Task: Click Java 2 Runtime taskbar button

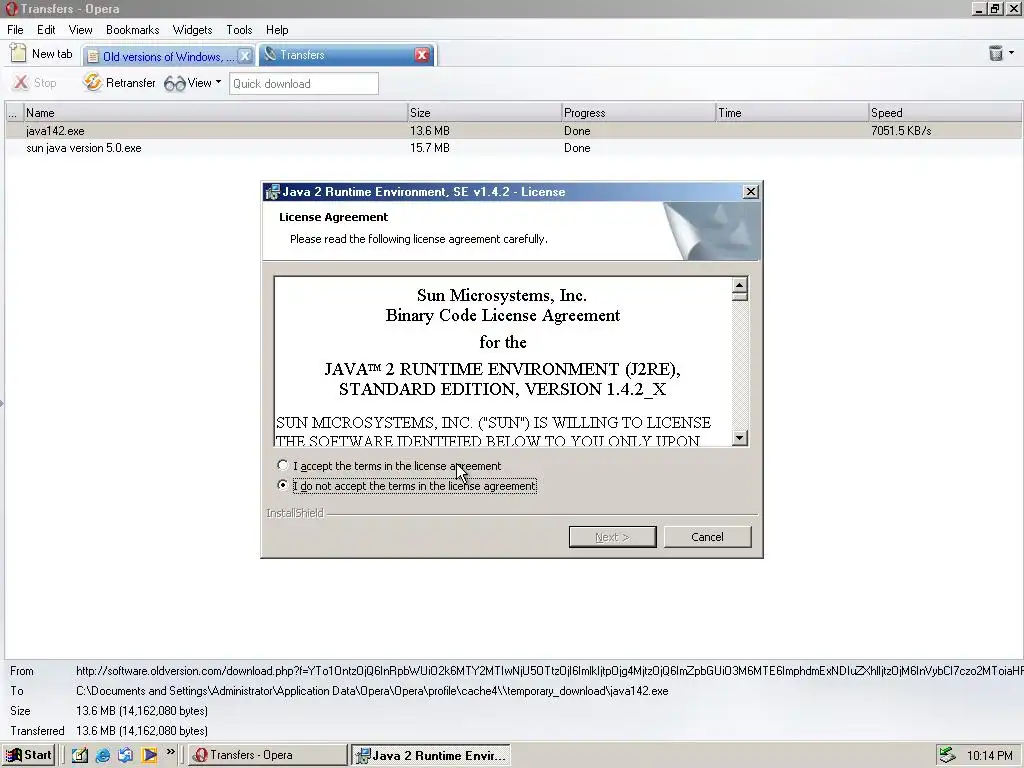Action: click(430, 756)
